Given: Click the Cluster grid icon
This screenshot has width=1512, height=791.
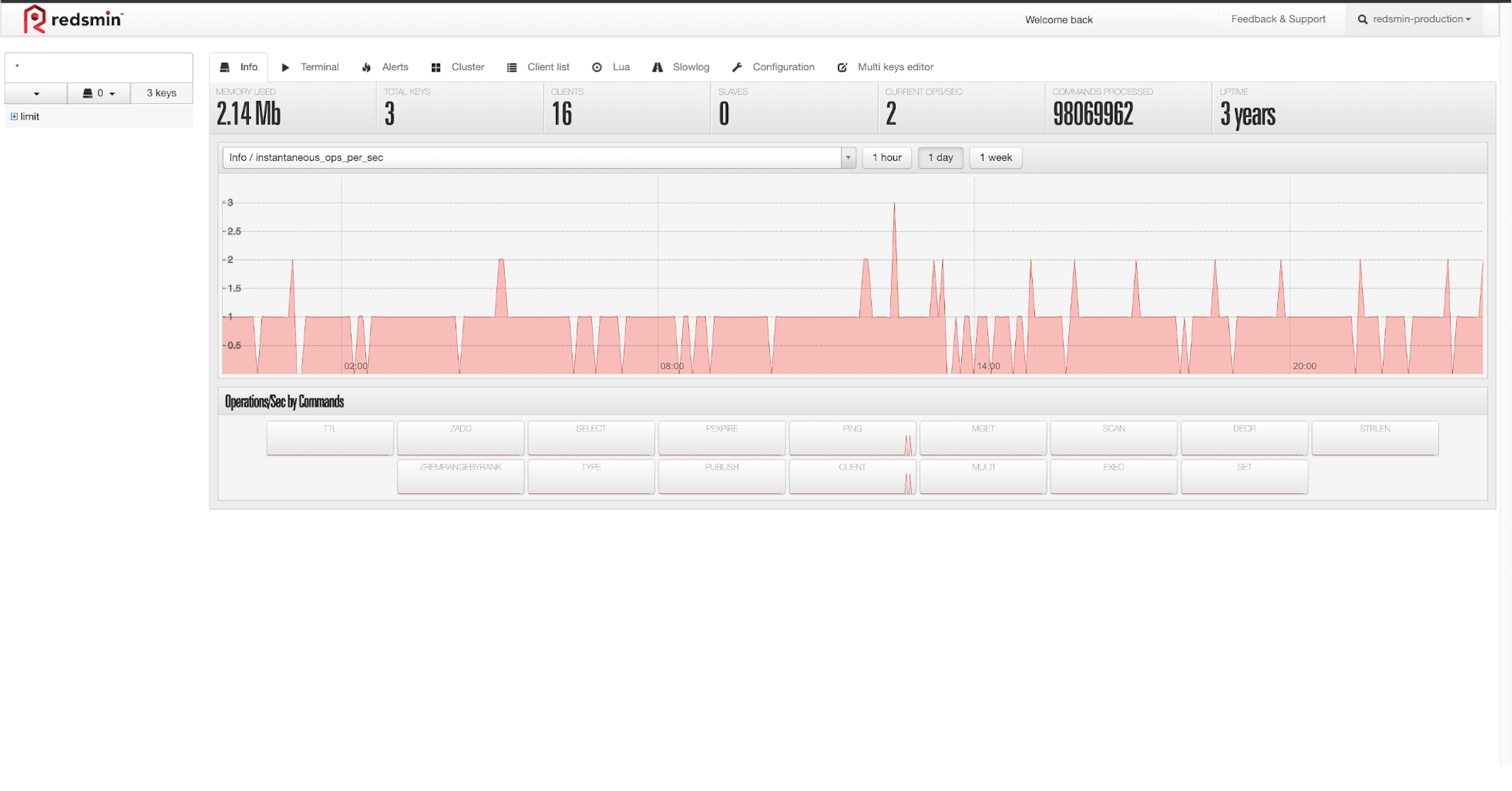Looking at the screenshot, I should (436, 67).
